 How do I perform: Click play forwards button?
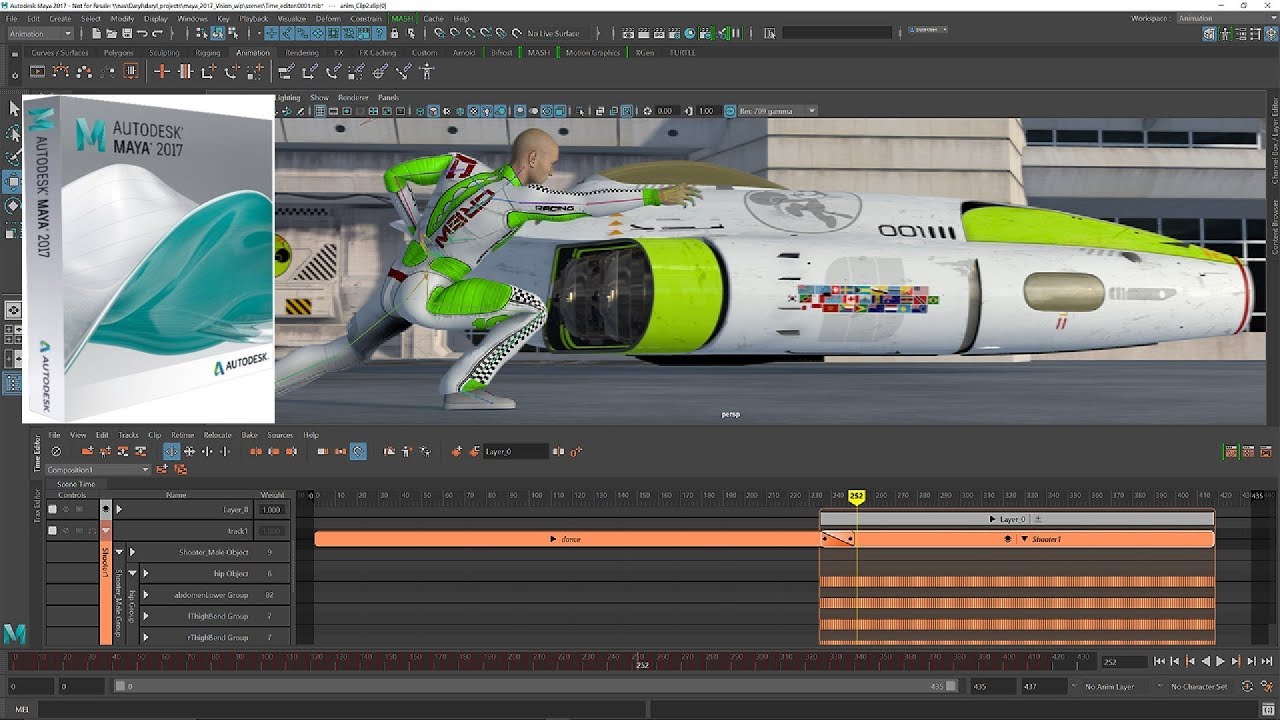(x=1219, y=661)
